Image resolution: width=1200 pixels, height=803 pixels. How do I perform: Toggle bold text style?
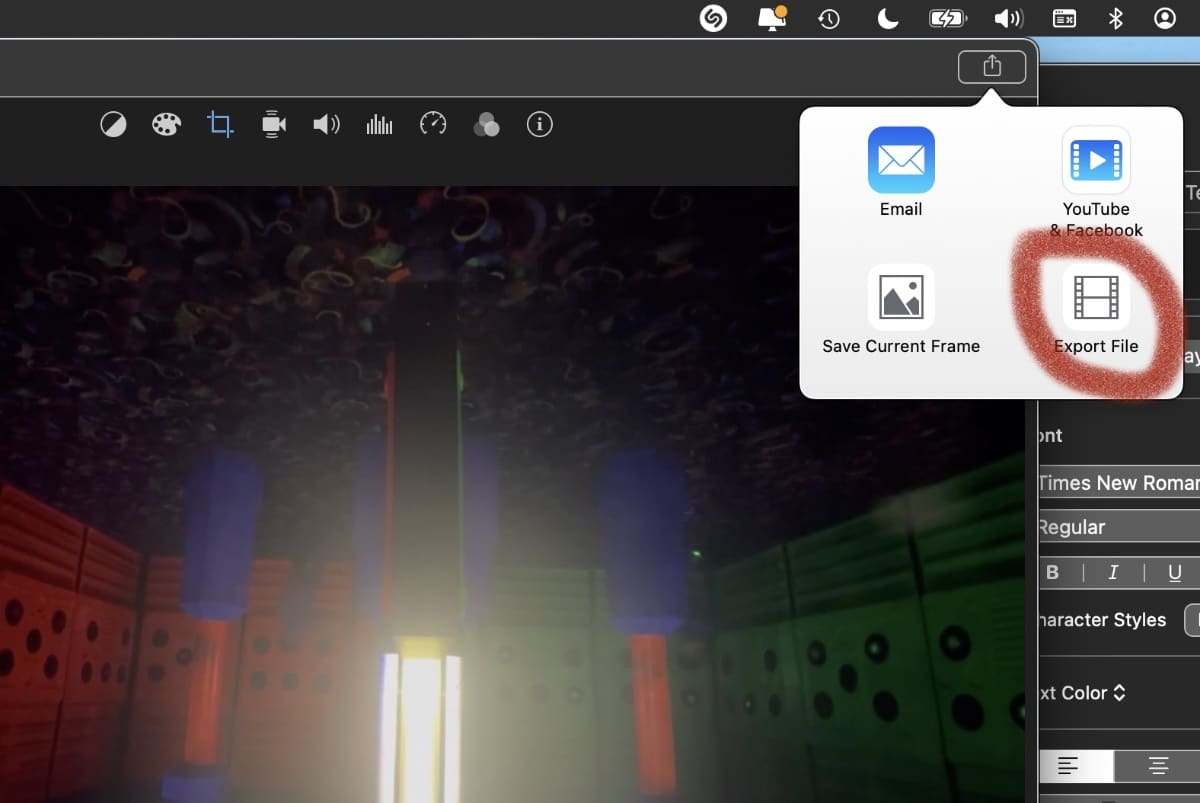[x=1053, y=573]
